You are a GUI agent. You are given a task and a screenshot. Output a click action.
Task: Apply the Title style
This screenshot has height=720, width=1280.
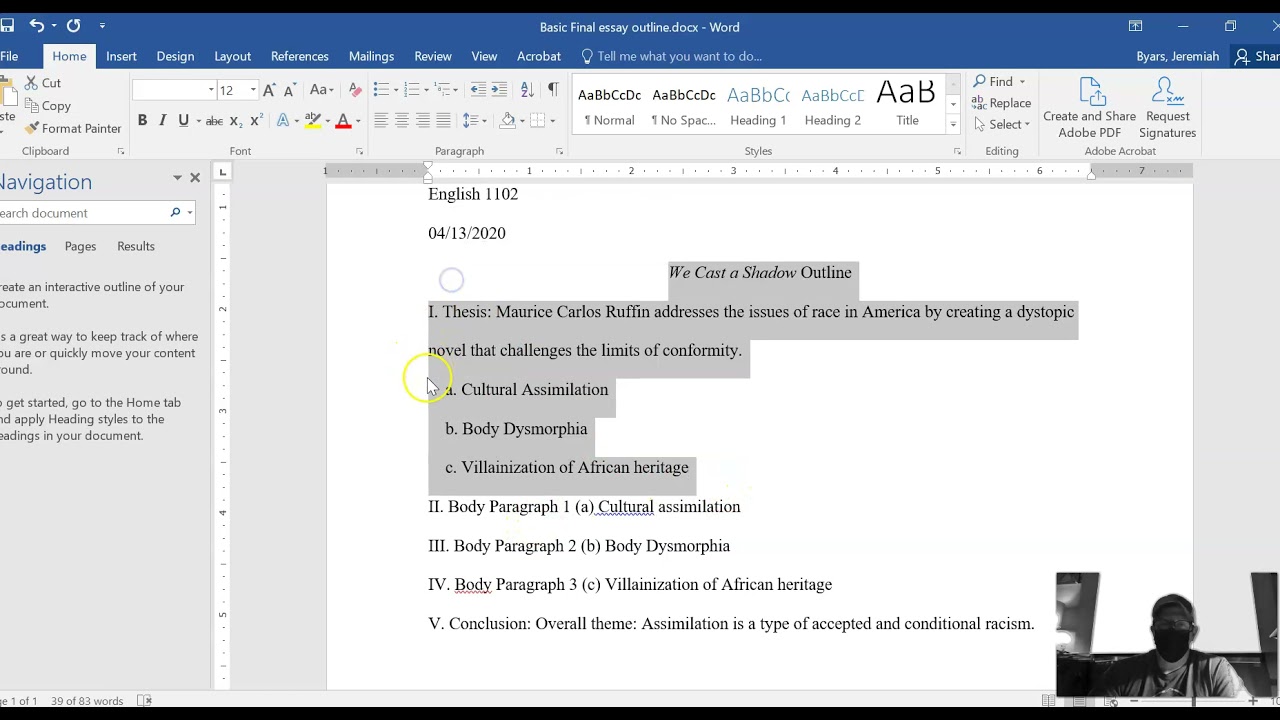tap(907, 105)
